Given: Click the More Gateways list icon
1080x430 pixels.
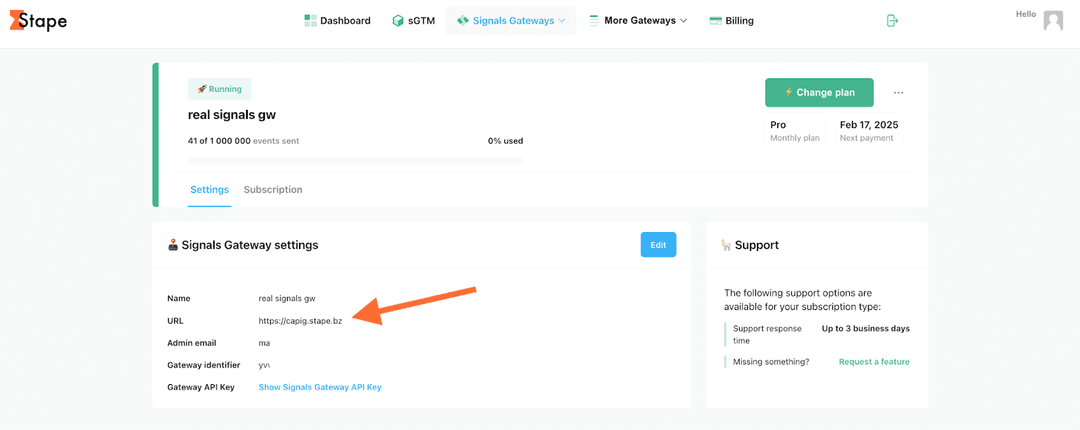Looking at the screenshot, I should point(594,21).
